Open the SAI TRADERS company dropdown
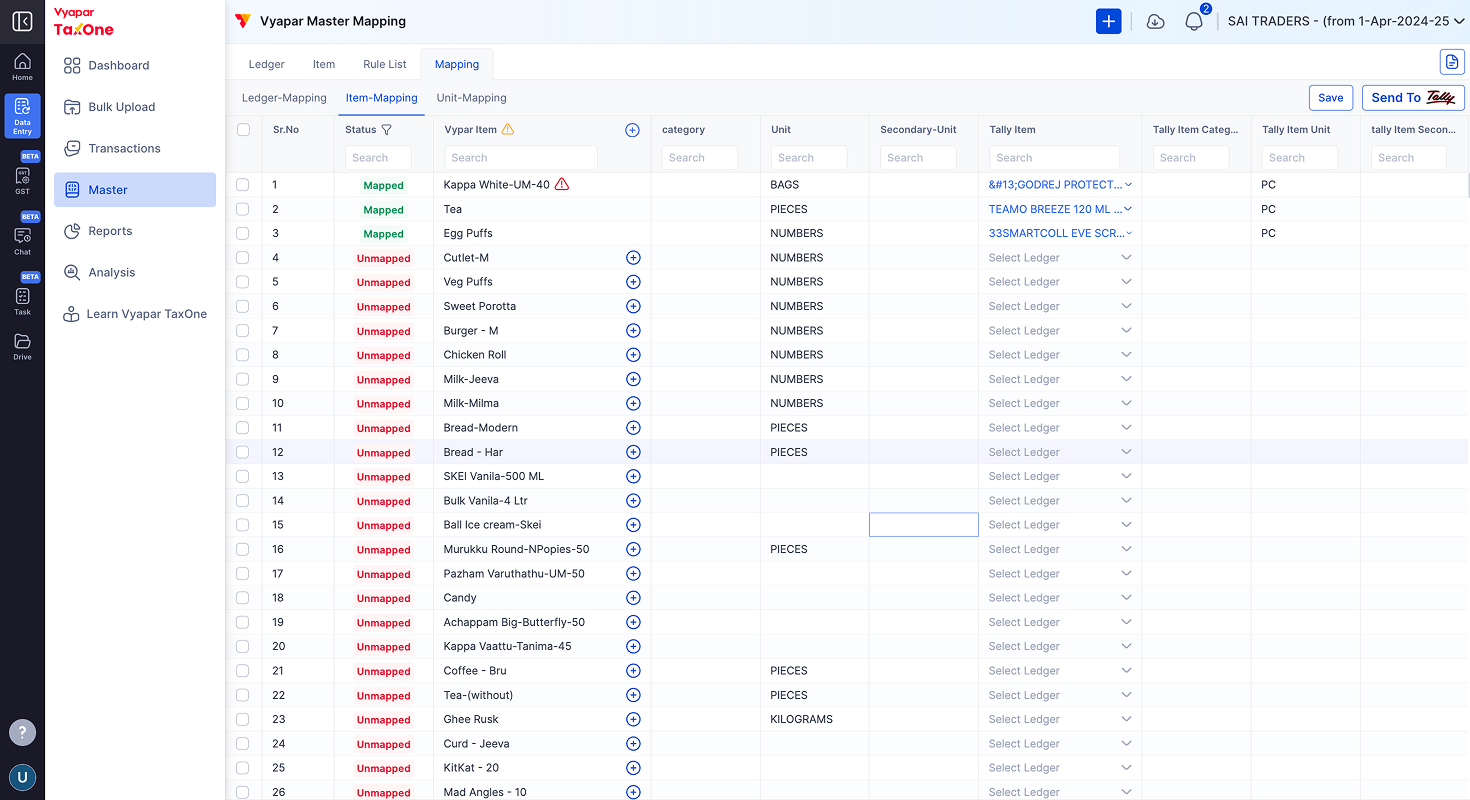This screenshot has width=1470, height=800. pyautogui.click(x=1346, y=21)
